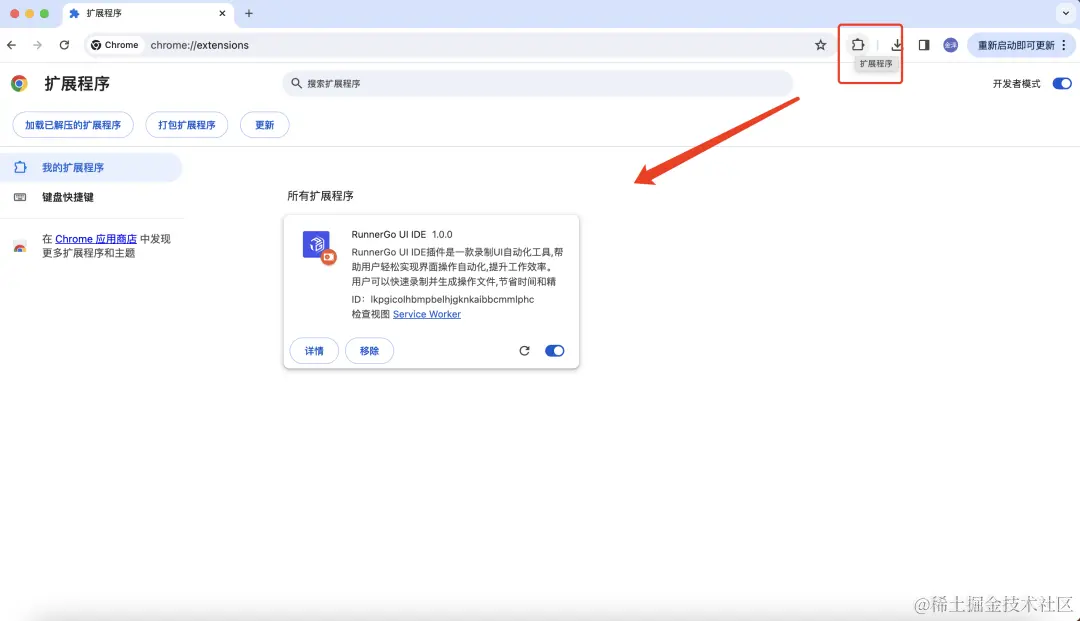Turn off 开发者模式 toggle
Image resolution: width=1080 pixels, height=621 pixels.
[1062, 83]
